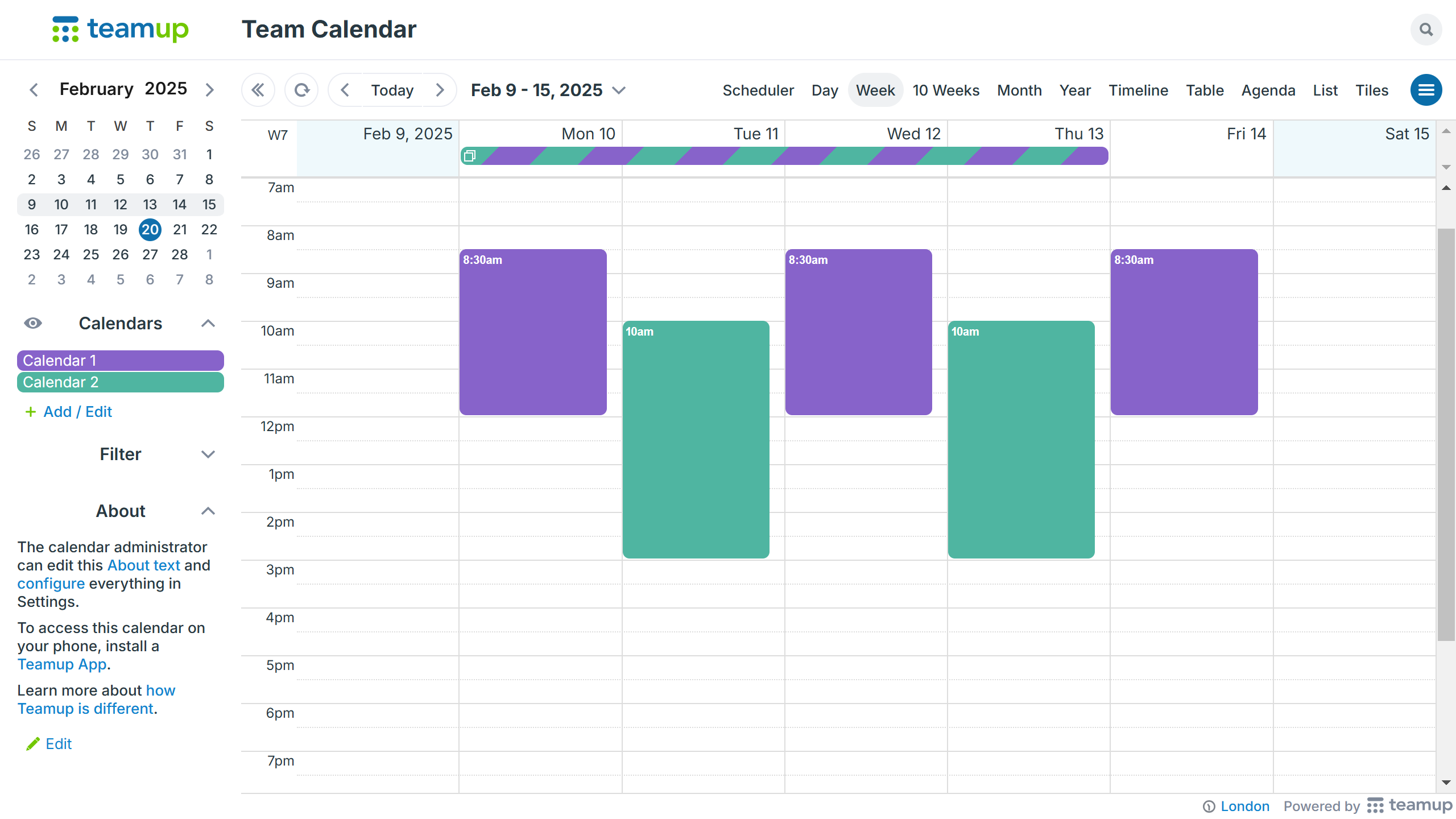Image resolution: width=1456 pixels, height=819 pixels.
Task: Open the blue hamburger menu
Action: point(1426,90)
